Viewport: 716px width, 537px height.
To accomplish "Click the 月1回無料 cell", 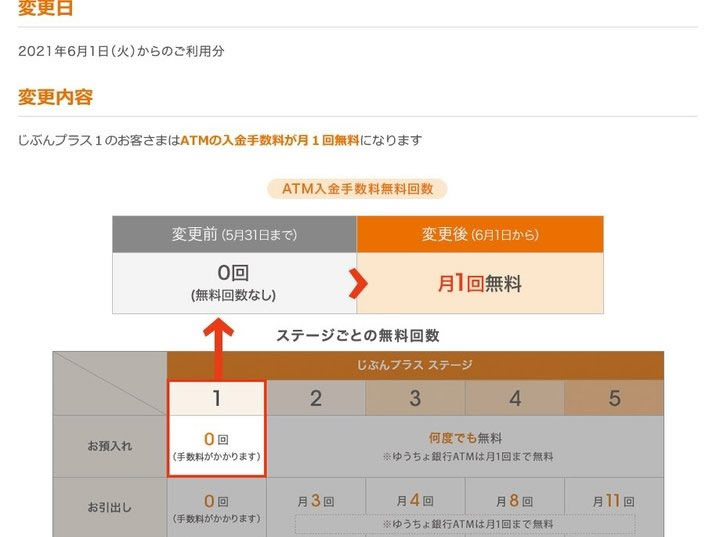I will point(480,283).
